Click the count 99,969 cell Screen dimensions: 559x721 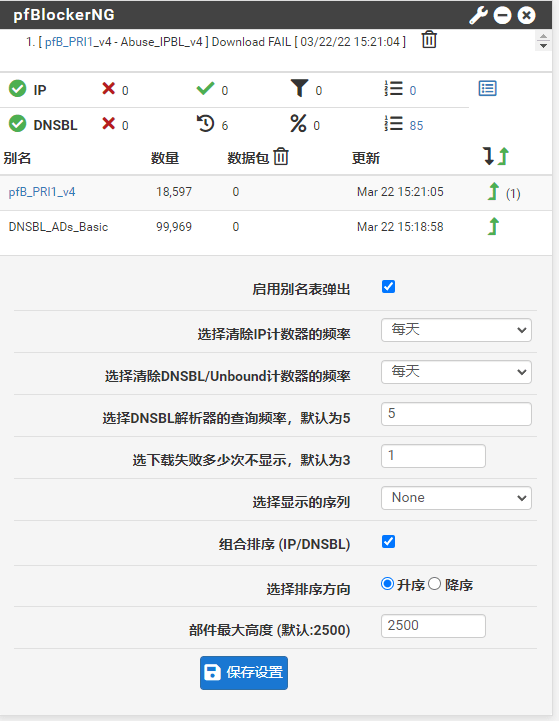[x=174, y=227]
